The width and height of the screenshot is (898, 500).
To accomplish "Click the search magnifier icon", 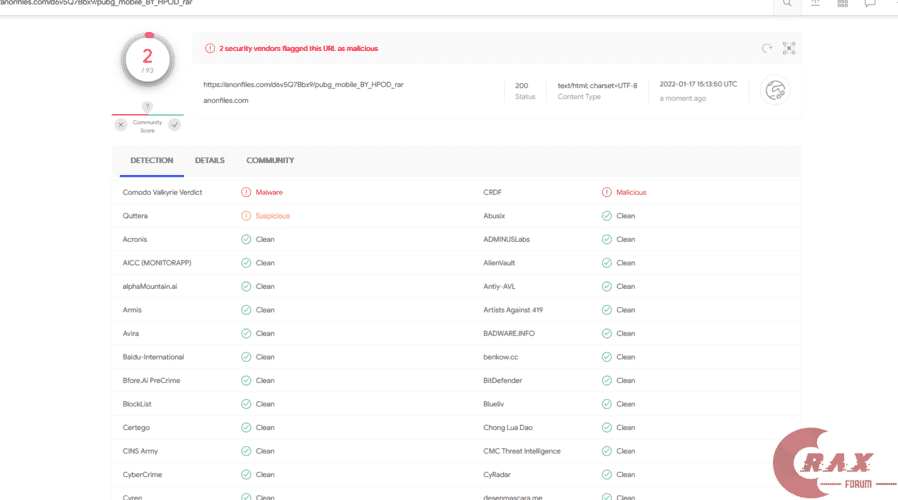I will point(787,4).
